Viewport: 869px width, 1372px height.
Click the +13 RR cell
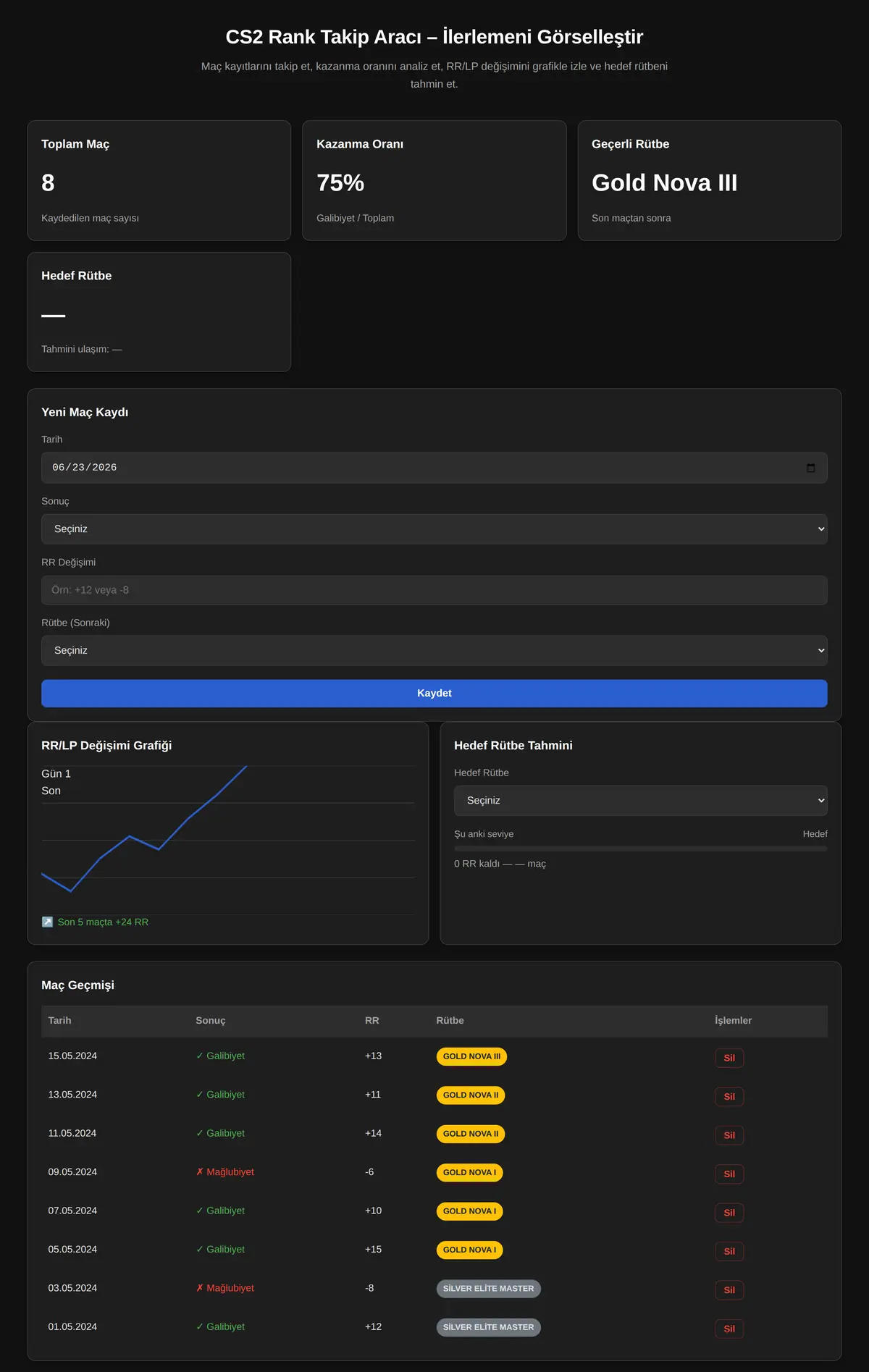pos(373,1056)
